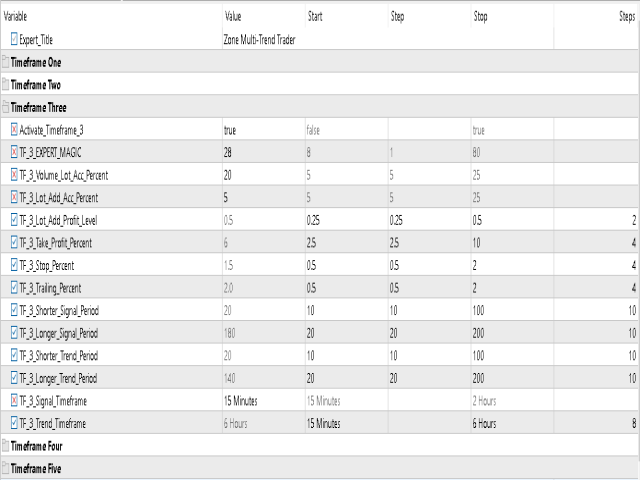
Task: Edit the TF_3_Longer_Signal_Period stop value 200
Action: point(478,333)
